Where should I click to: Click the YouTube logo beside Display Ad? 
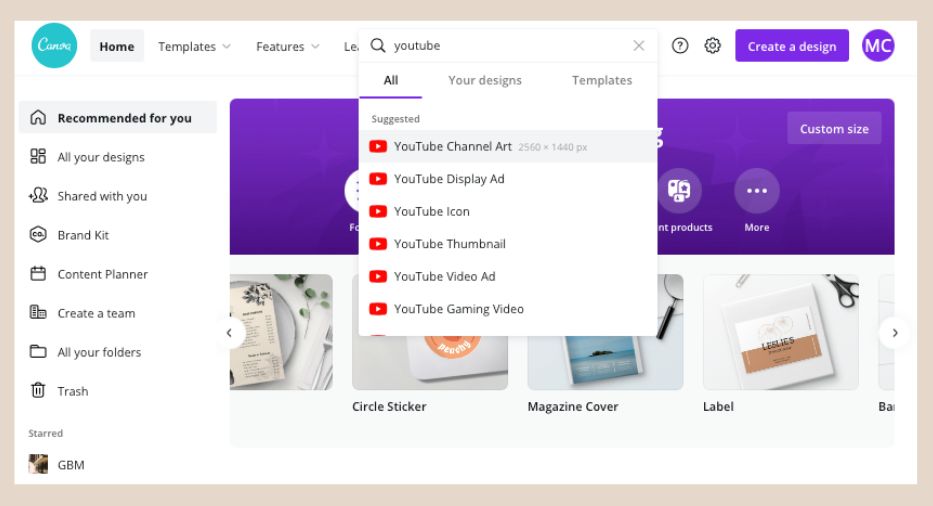pos(378,179)
